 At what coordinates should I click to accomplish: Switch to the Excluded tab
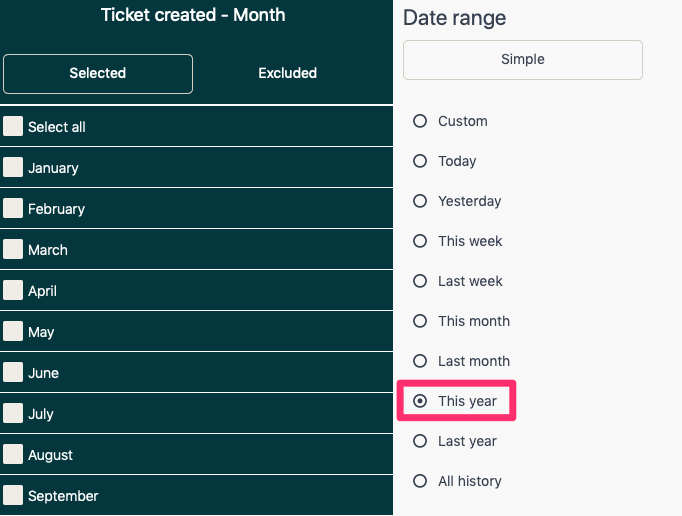tap(287, 73)
